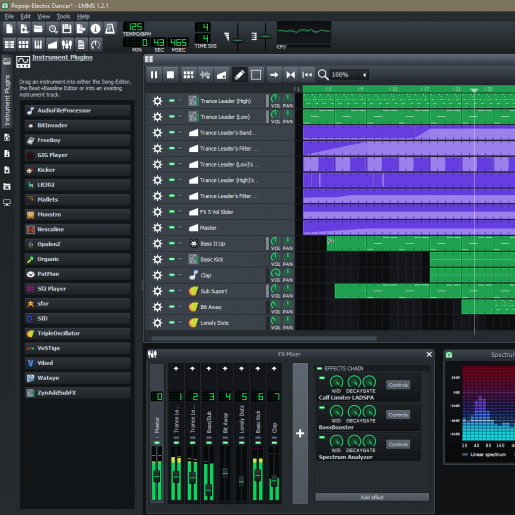Open track actions gear for Clap
This screenshot has height=515, width=515.
157,275
